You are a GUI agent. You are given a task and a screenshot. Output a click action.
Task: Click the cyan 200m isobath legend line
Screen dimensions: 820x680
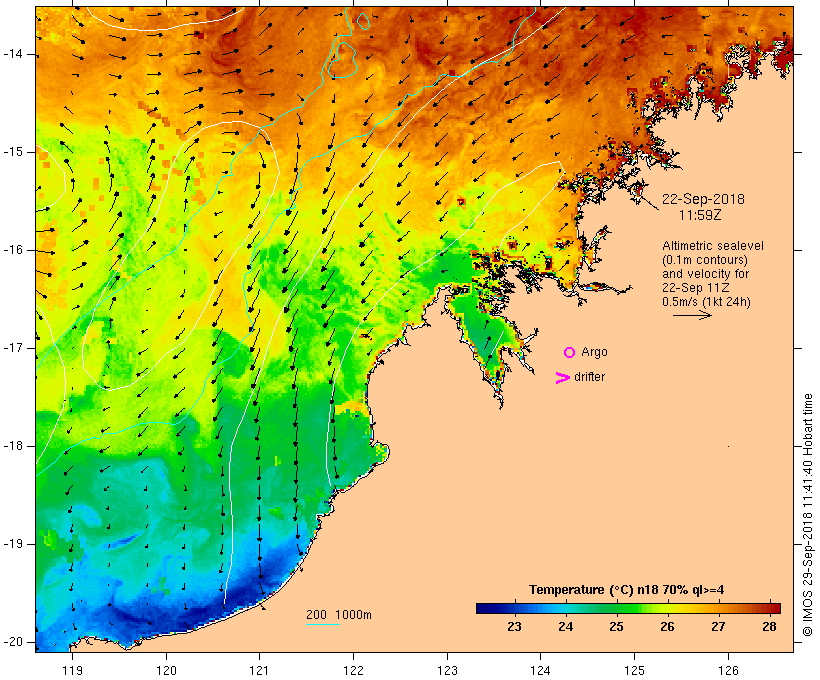(x=323, y=624)
